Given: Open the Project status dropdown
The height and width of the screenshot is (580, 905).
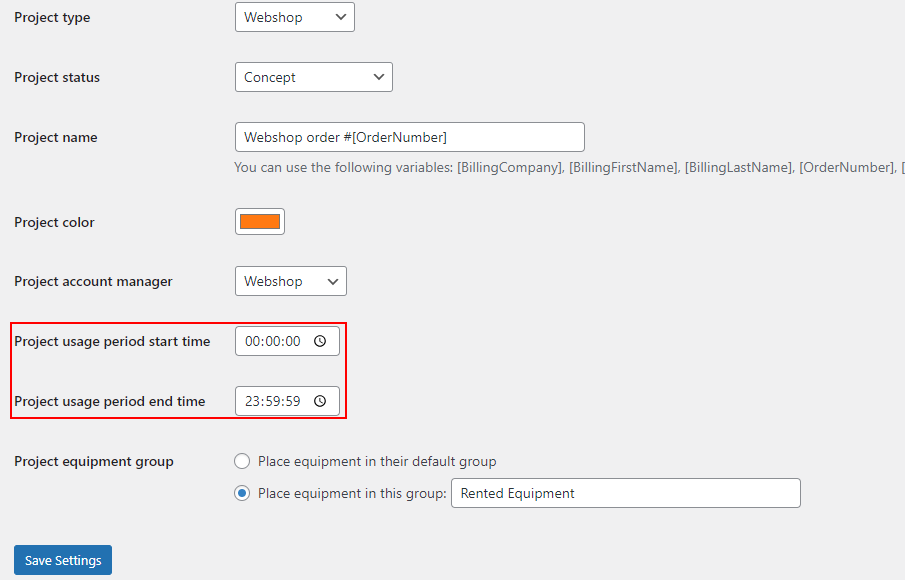Looking at the screenshot, I should coord(313,77).
